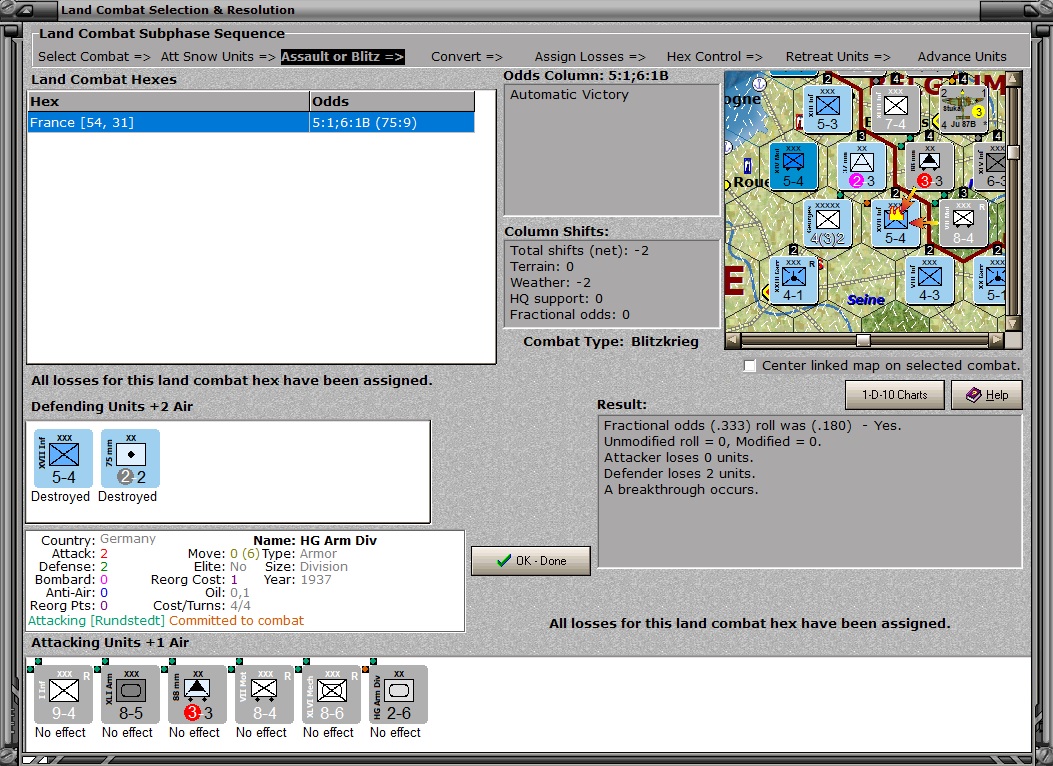This screenshot has width=1053, height=766.
Task: Open the 1-D-10 Charts
Action: pos(895,395)
